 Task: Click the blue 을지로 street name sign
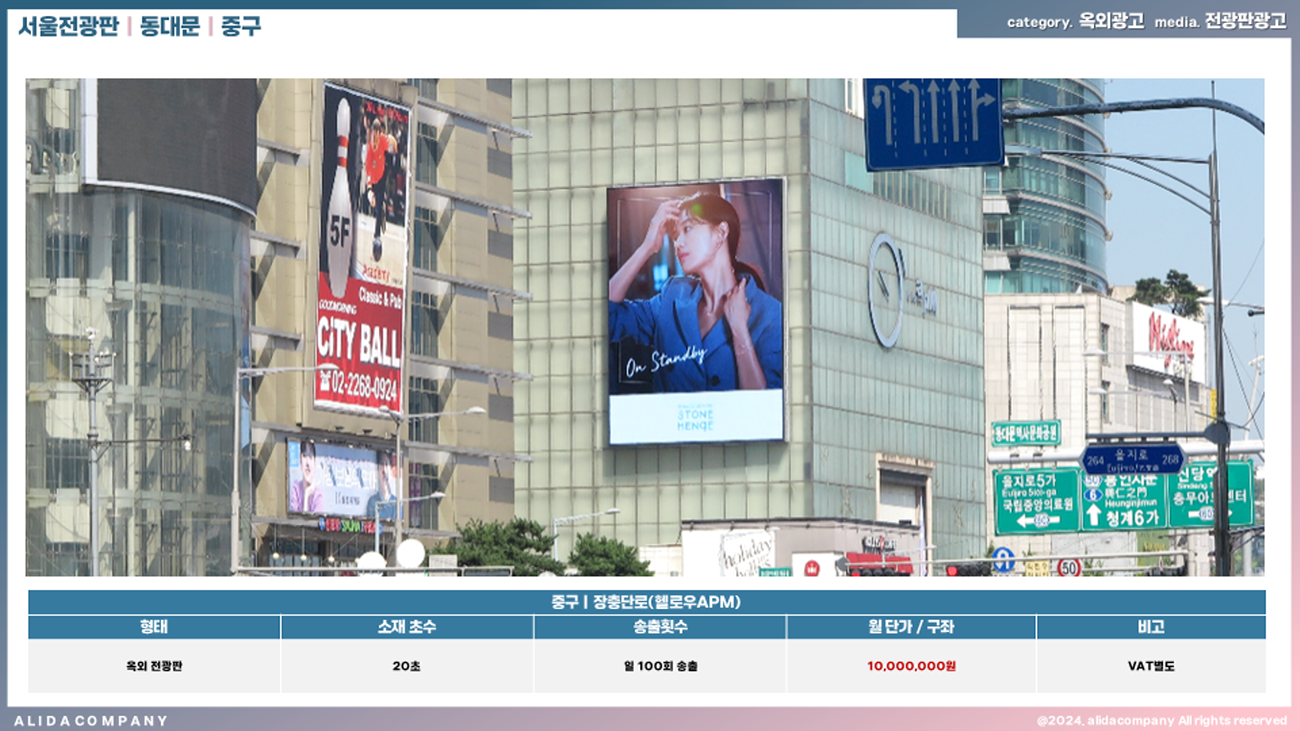[1132, 459]
